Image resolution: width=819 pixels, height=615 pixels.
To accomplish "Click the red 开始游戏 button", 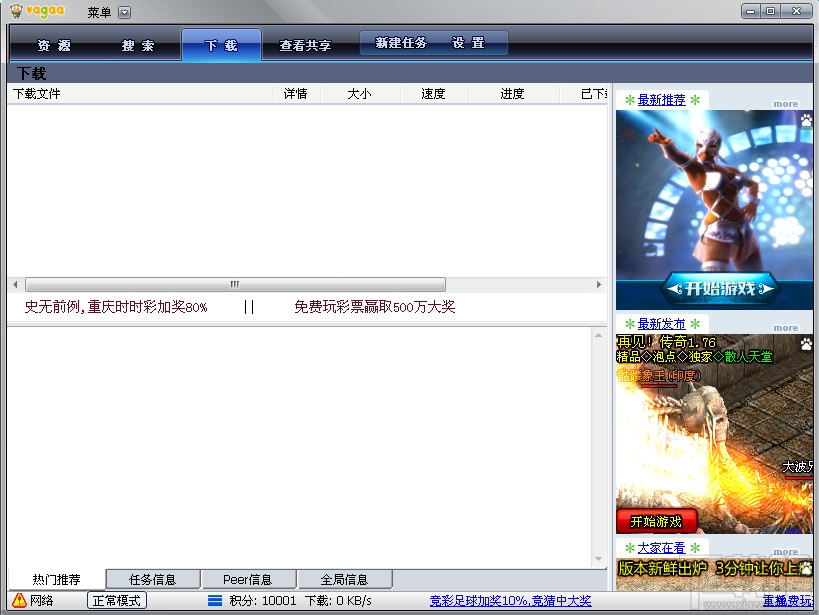I will (x=656, y=521).
